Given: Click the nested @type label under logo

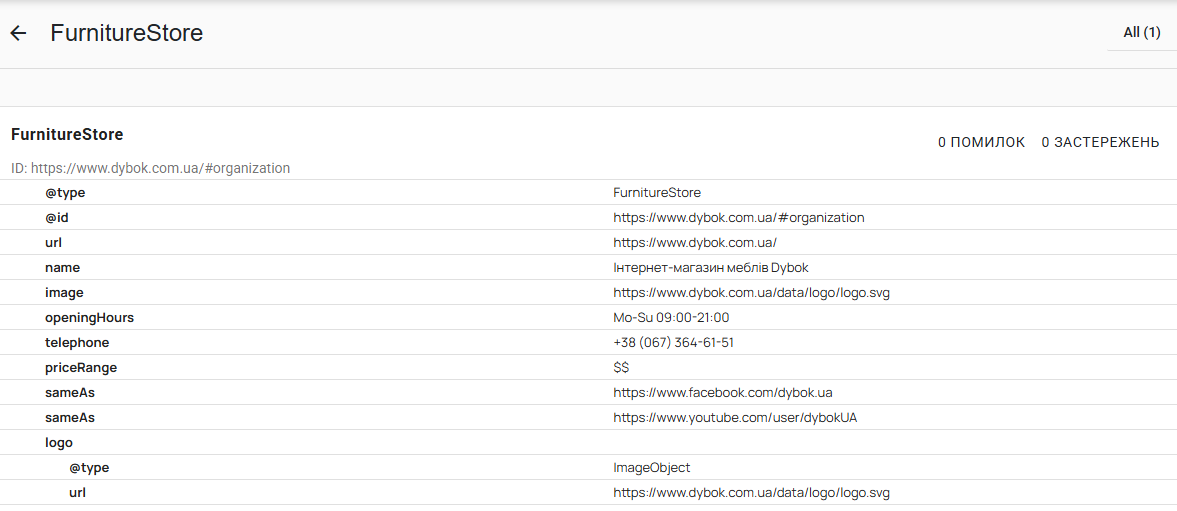Looking at the screenshot, I should [x=89, y=467].
